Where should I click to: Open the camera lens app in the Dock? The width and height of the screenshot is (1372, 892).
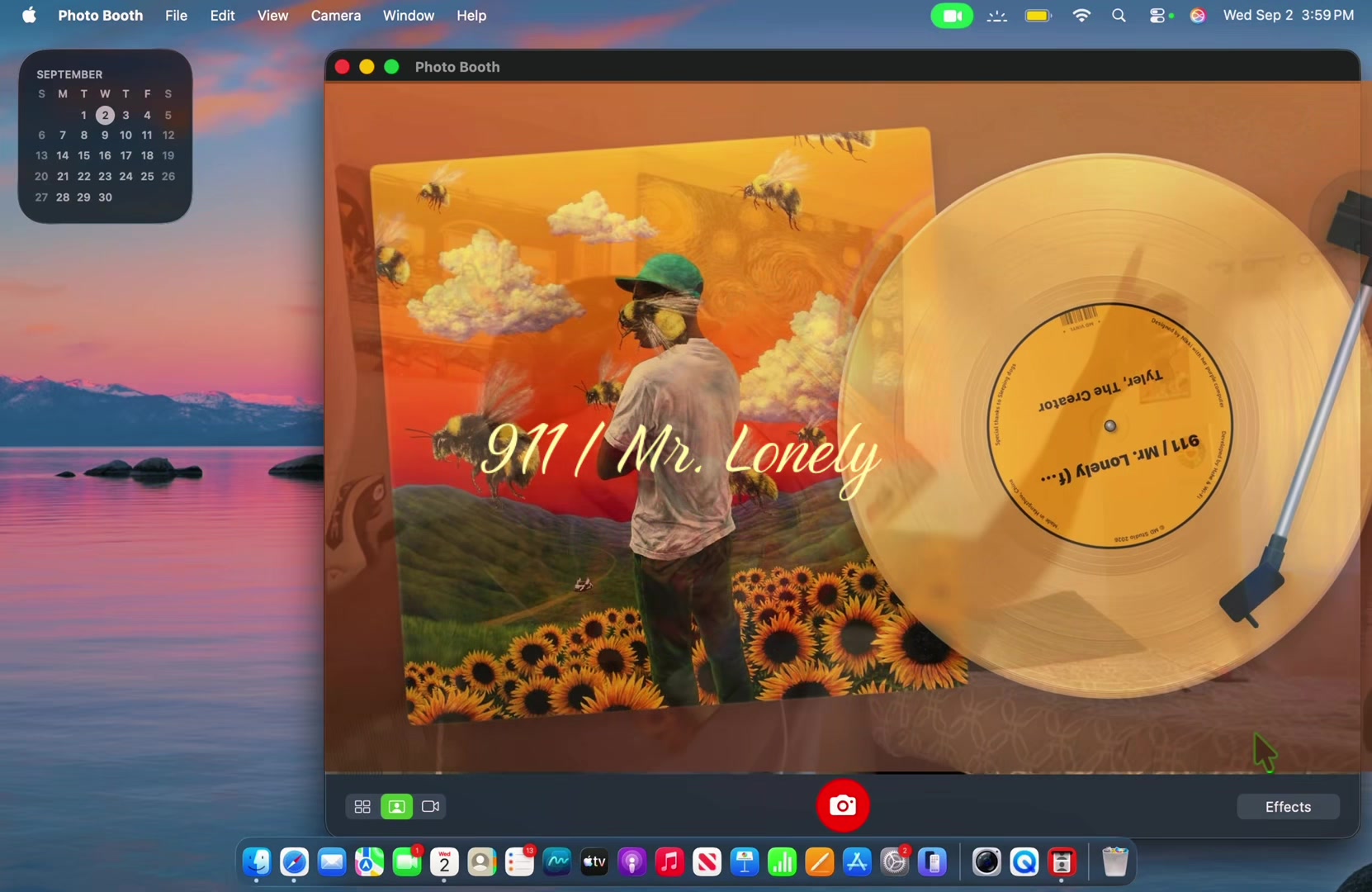click(x=986, y=862)
